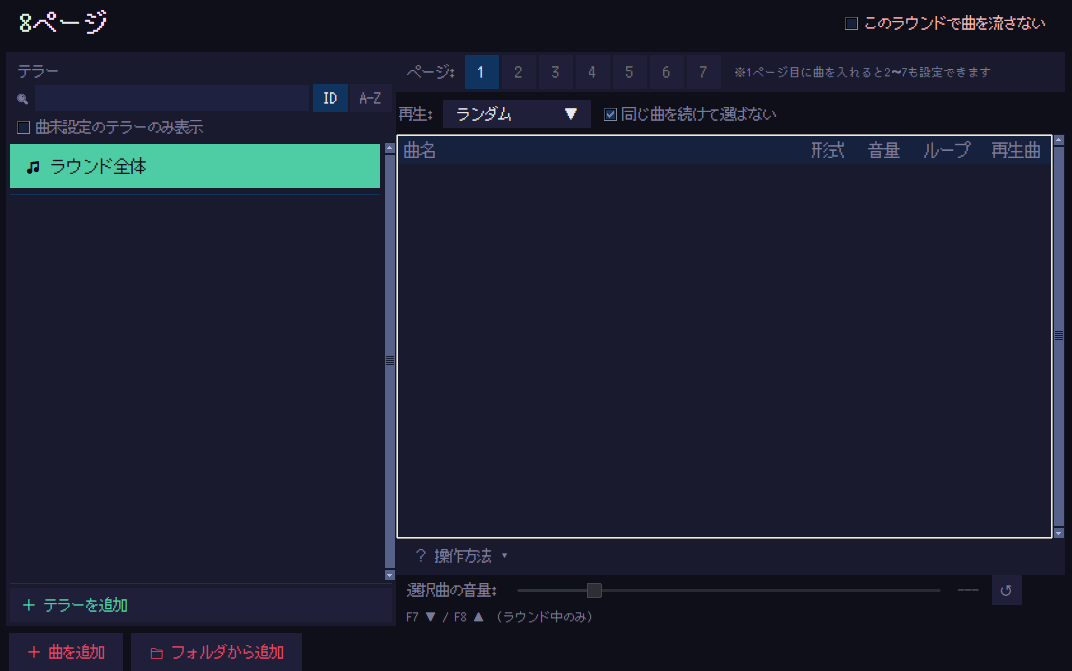Click the 音量 column header
This screenshot has height=671, width=1072.
click(x=884, y=150)
